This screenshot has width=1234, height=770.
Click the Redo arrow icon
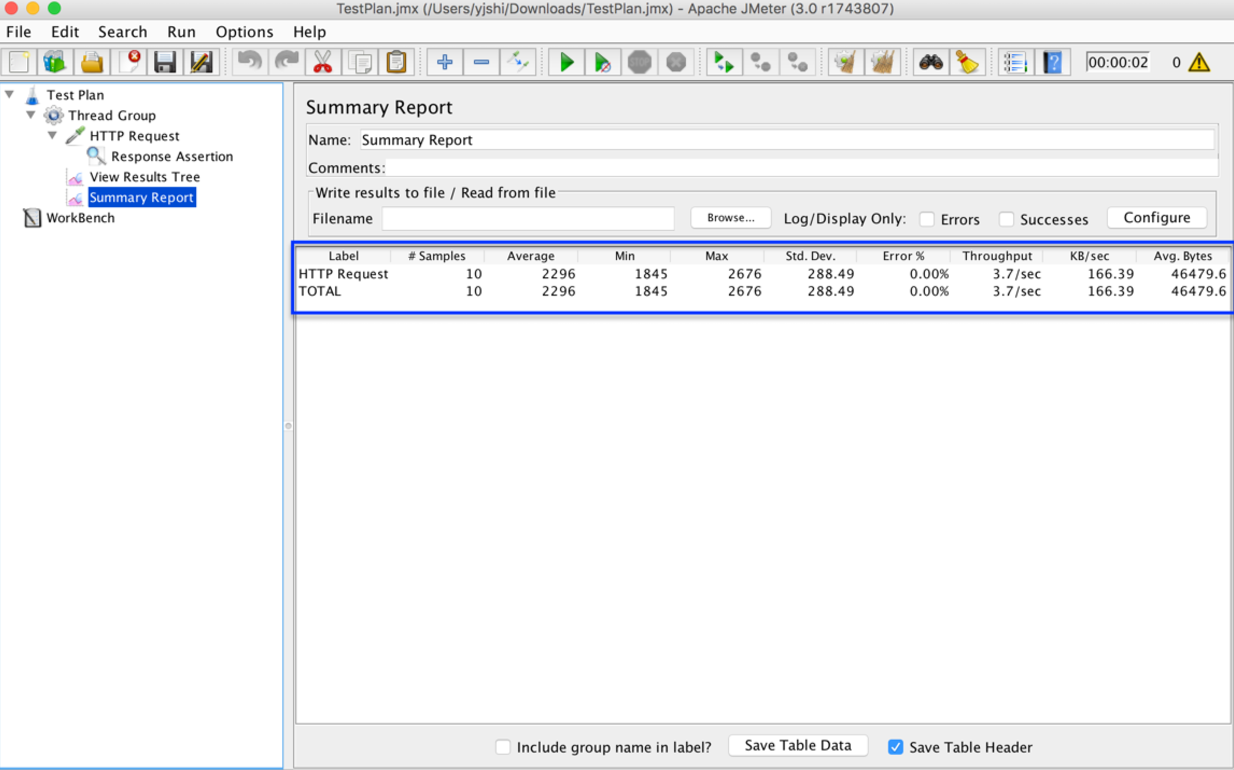coord(287,62)
